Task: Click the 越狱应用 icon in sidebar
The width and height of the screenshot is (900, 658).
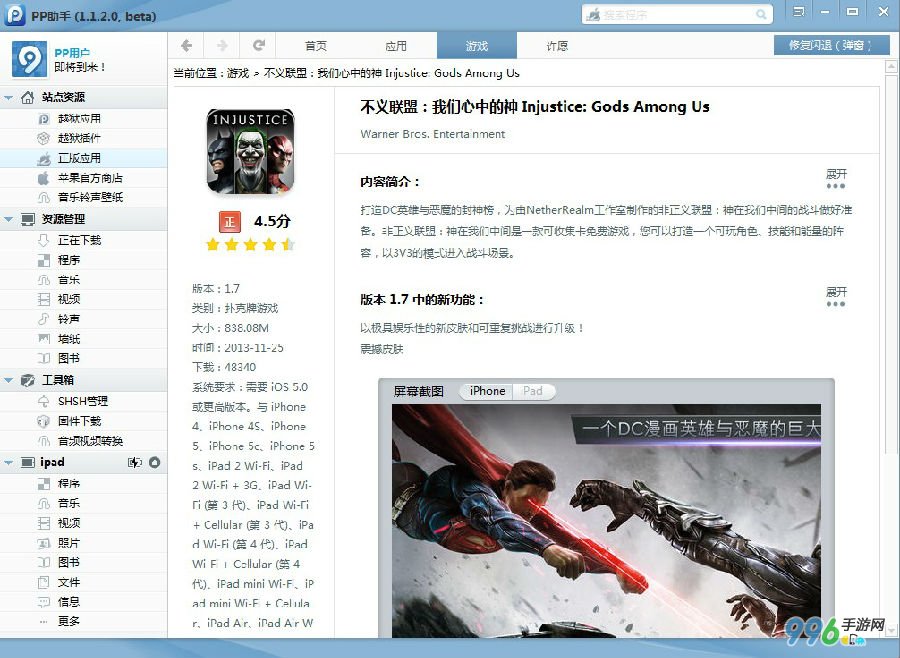Action: (44, 119)
